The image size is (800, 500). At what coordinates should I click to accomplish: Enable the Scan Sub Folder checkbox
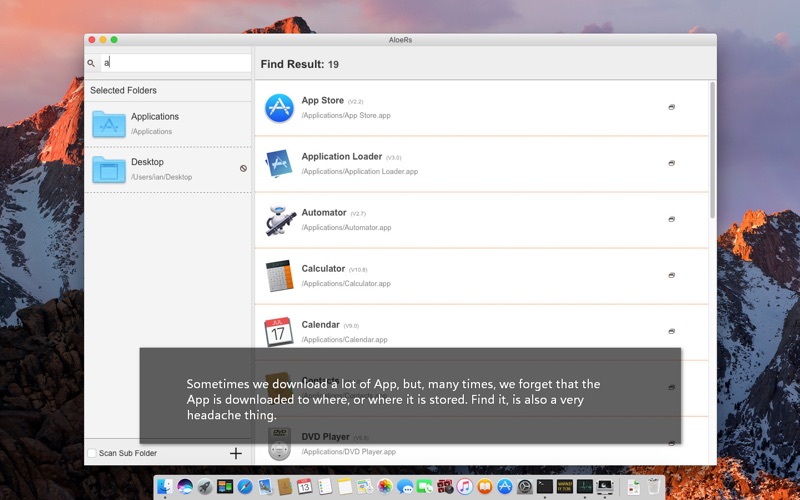[x=92, y=453]
